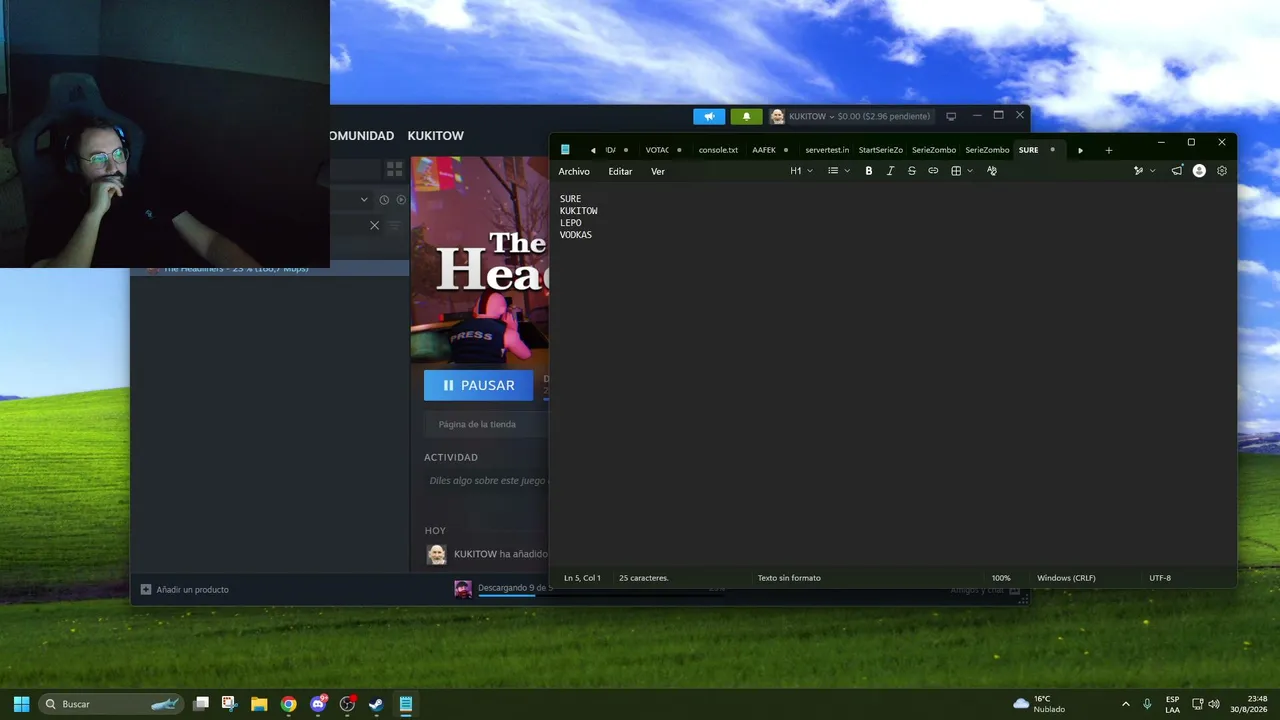Open the weather widget showing 16°C
This screenshot has width=1280, height=720.
click(1039, 704)
